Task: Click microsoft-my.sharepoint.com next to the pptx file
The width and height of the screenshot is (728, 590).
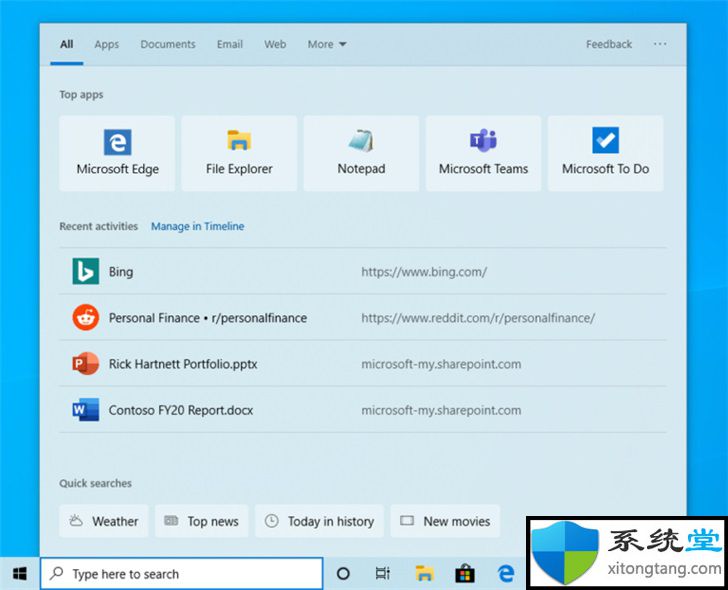Action: point(441,364)
